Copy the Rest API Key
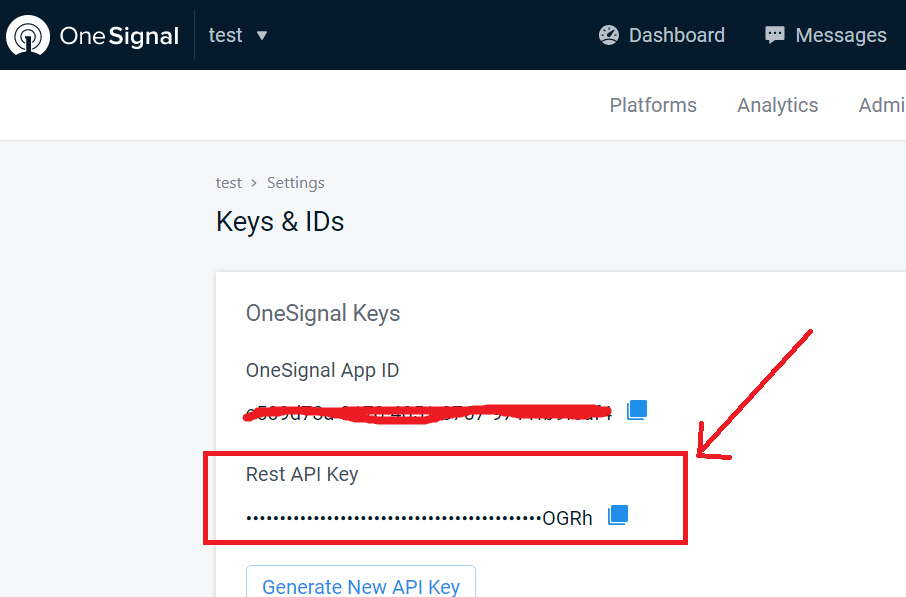The width and height of the screenshot is (906, 597). point(618,515)
